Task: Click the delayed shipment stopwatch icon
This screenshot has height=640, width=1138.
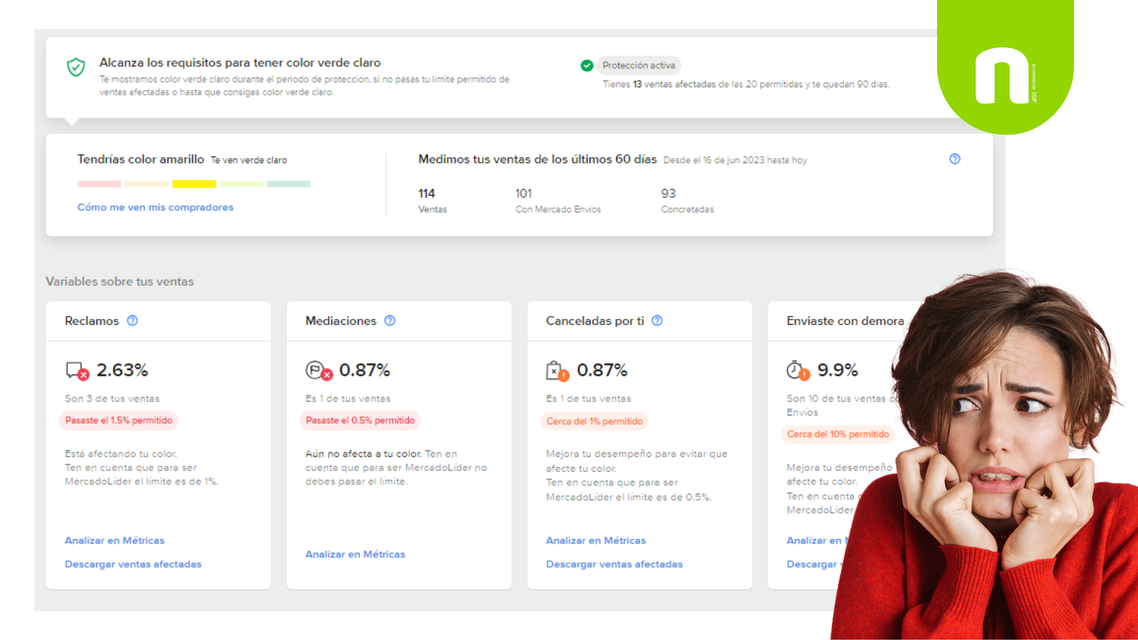Action: pyautogui.click(x=798, y=371)
